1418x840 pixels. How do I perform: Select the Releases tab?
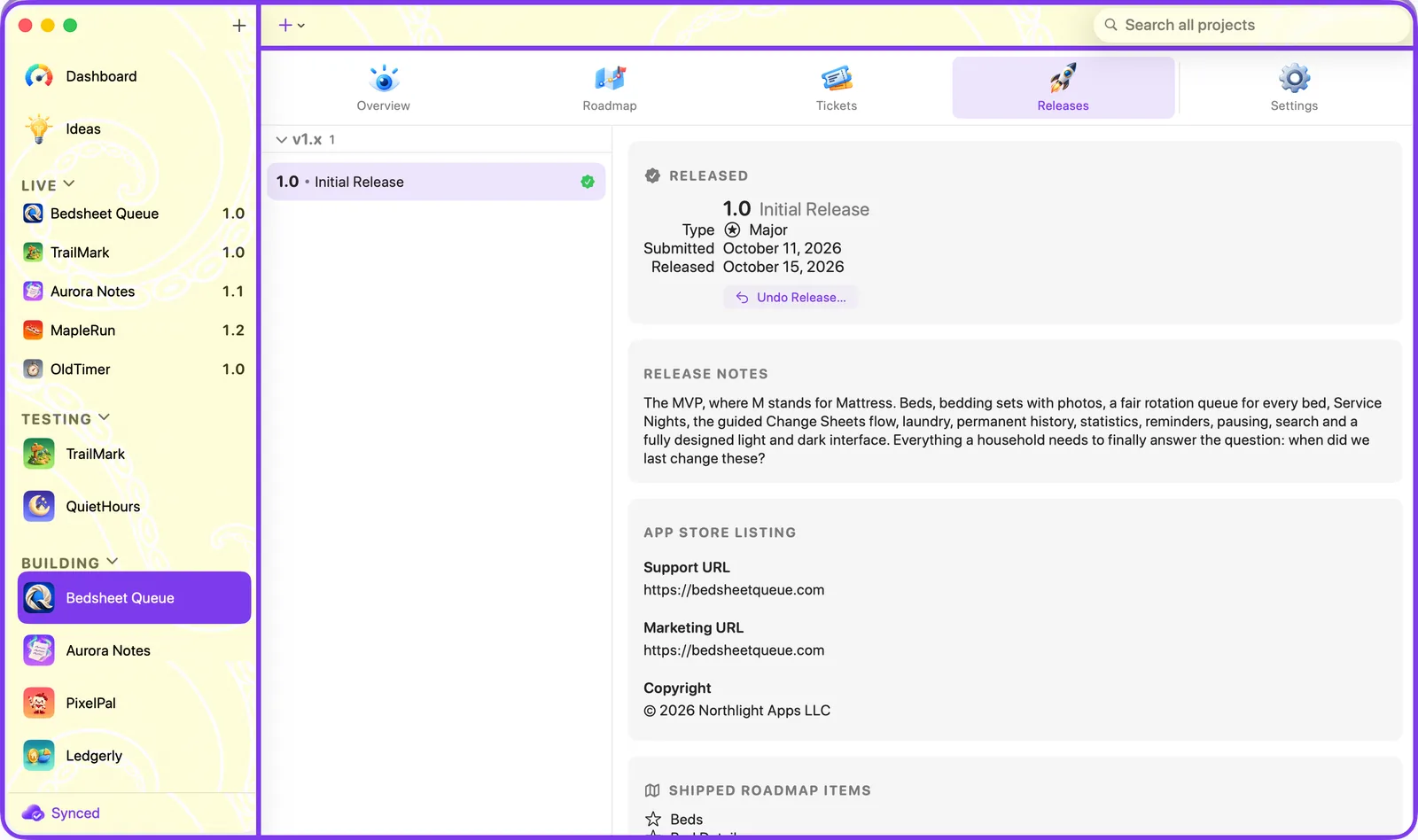tap(1063, 88)
